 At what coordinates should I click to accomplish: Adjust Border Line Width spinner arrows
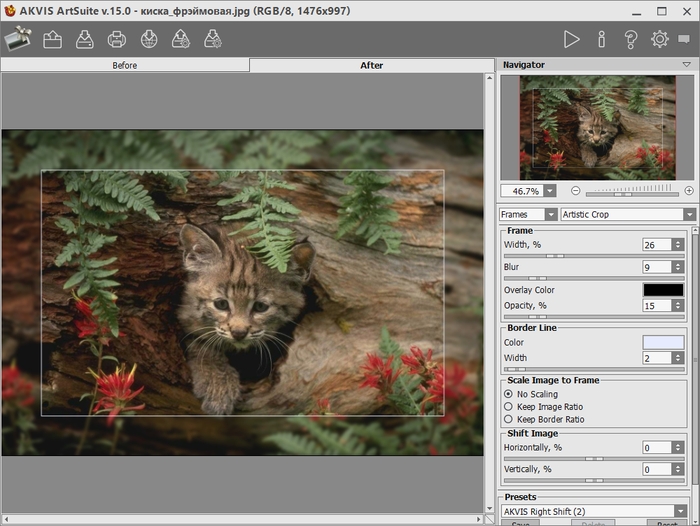click(678, 358)
